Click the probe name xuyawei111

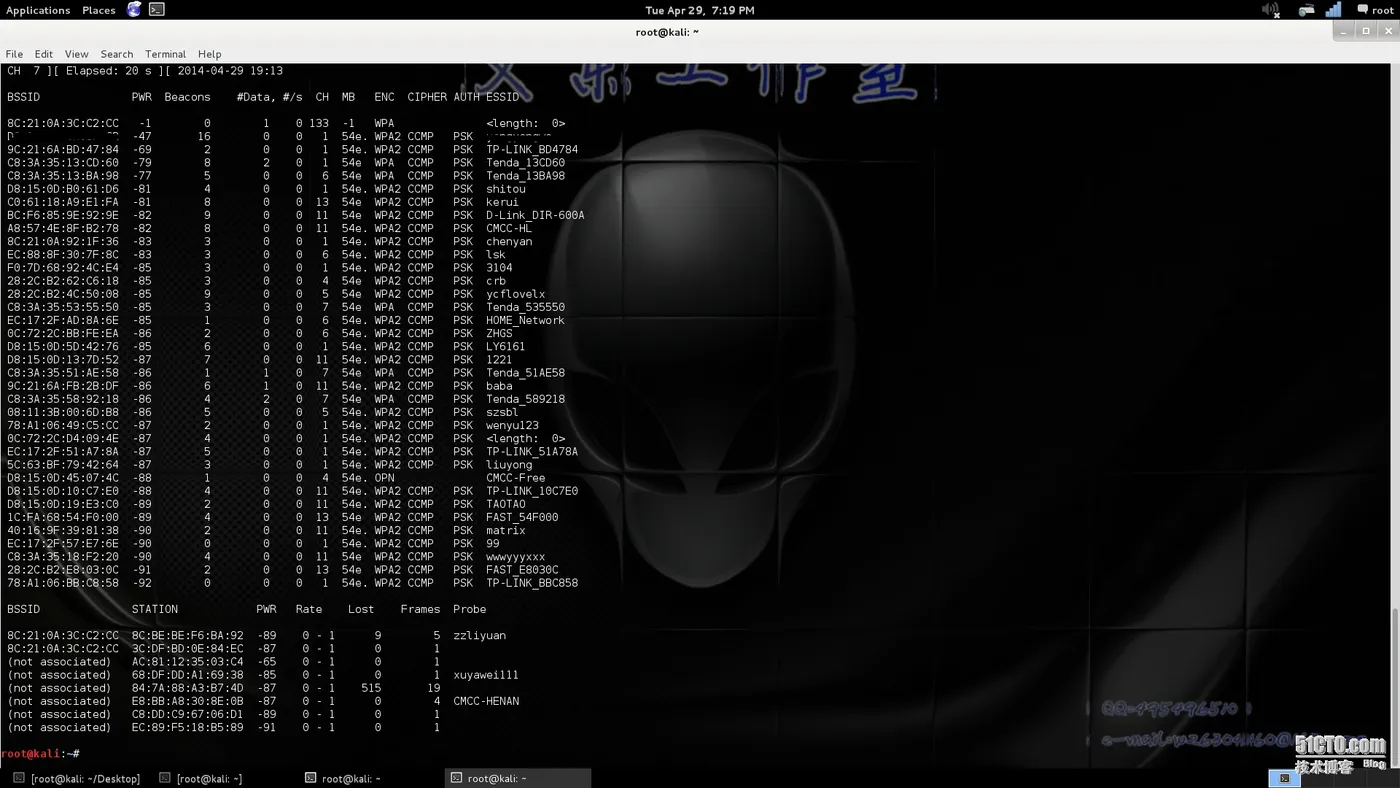tap(486, 675)
